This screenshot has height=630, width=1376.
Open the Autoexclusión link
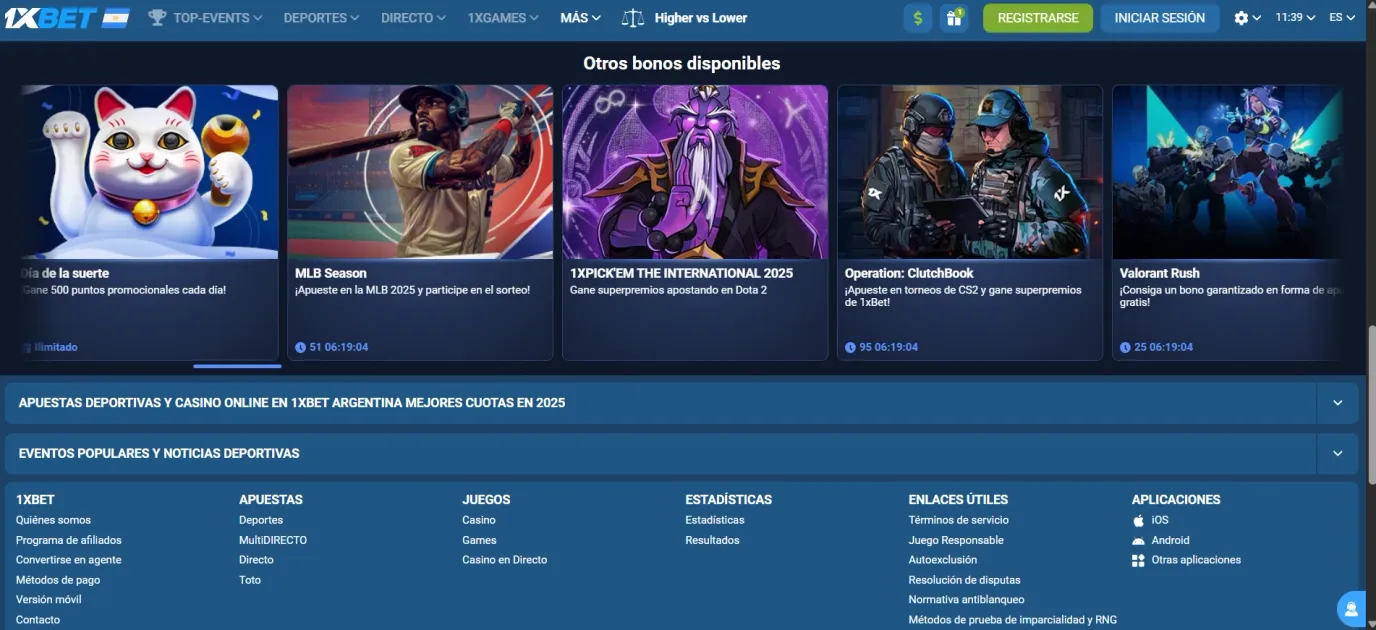click(x=943, y=560)
